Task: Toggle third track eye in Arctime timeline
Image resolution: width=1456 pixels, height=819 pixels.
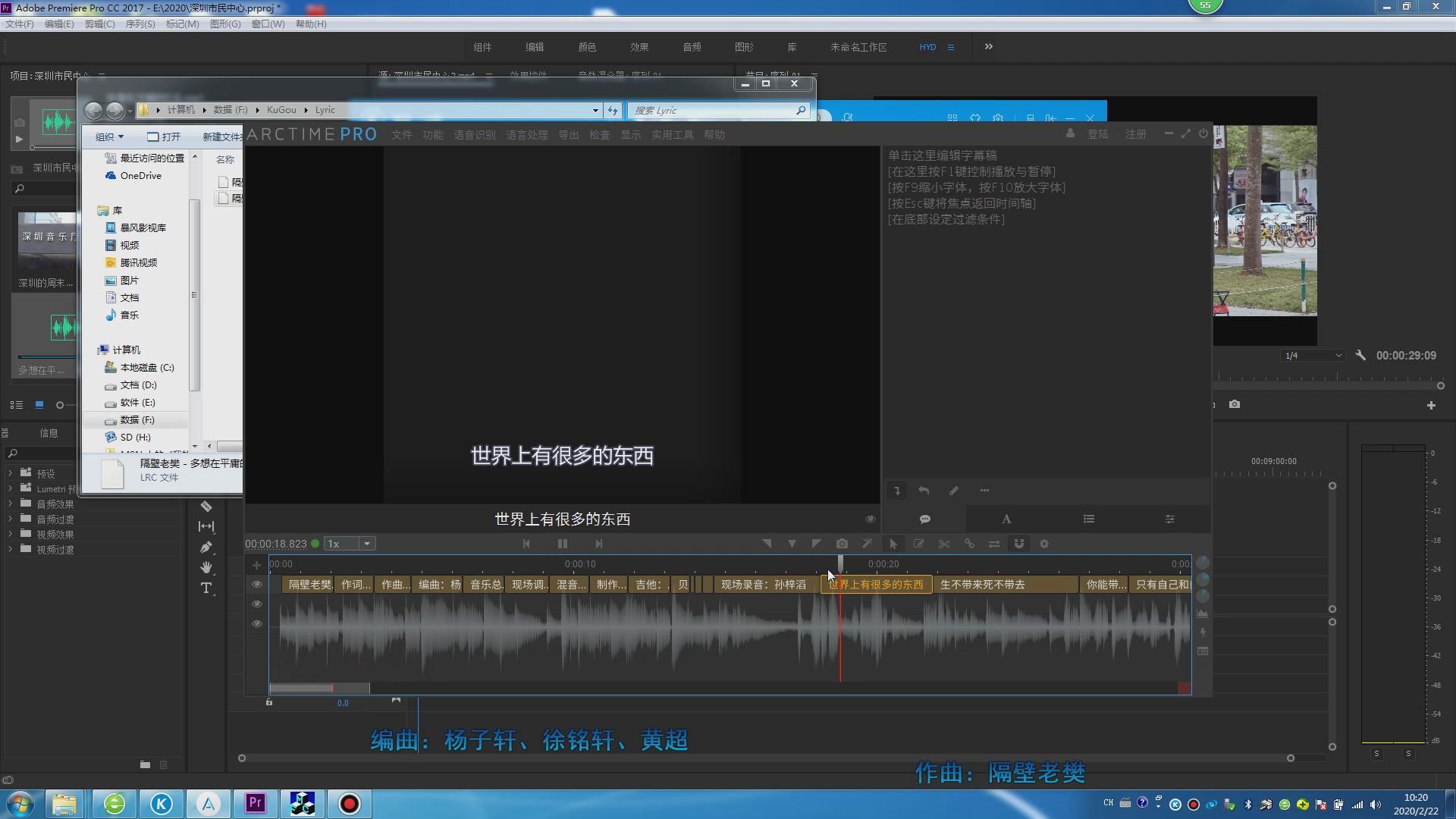Action: pos(257,624)
